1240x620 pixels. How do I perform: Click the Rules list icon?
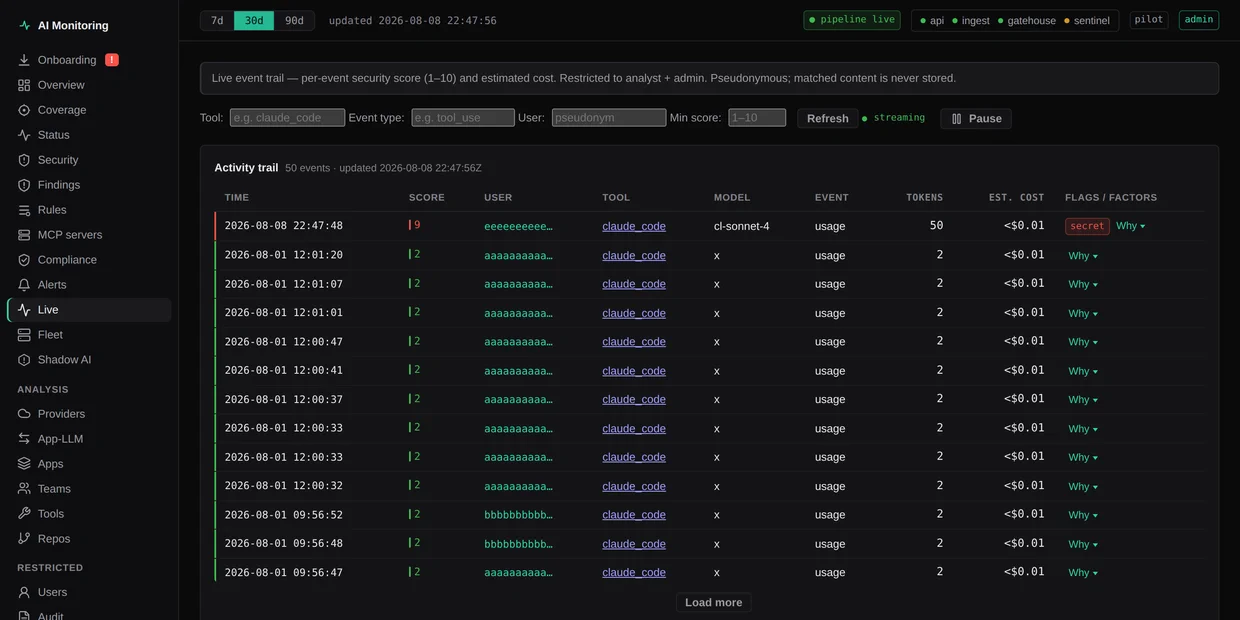tap(24, 210)
